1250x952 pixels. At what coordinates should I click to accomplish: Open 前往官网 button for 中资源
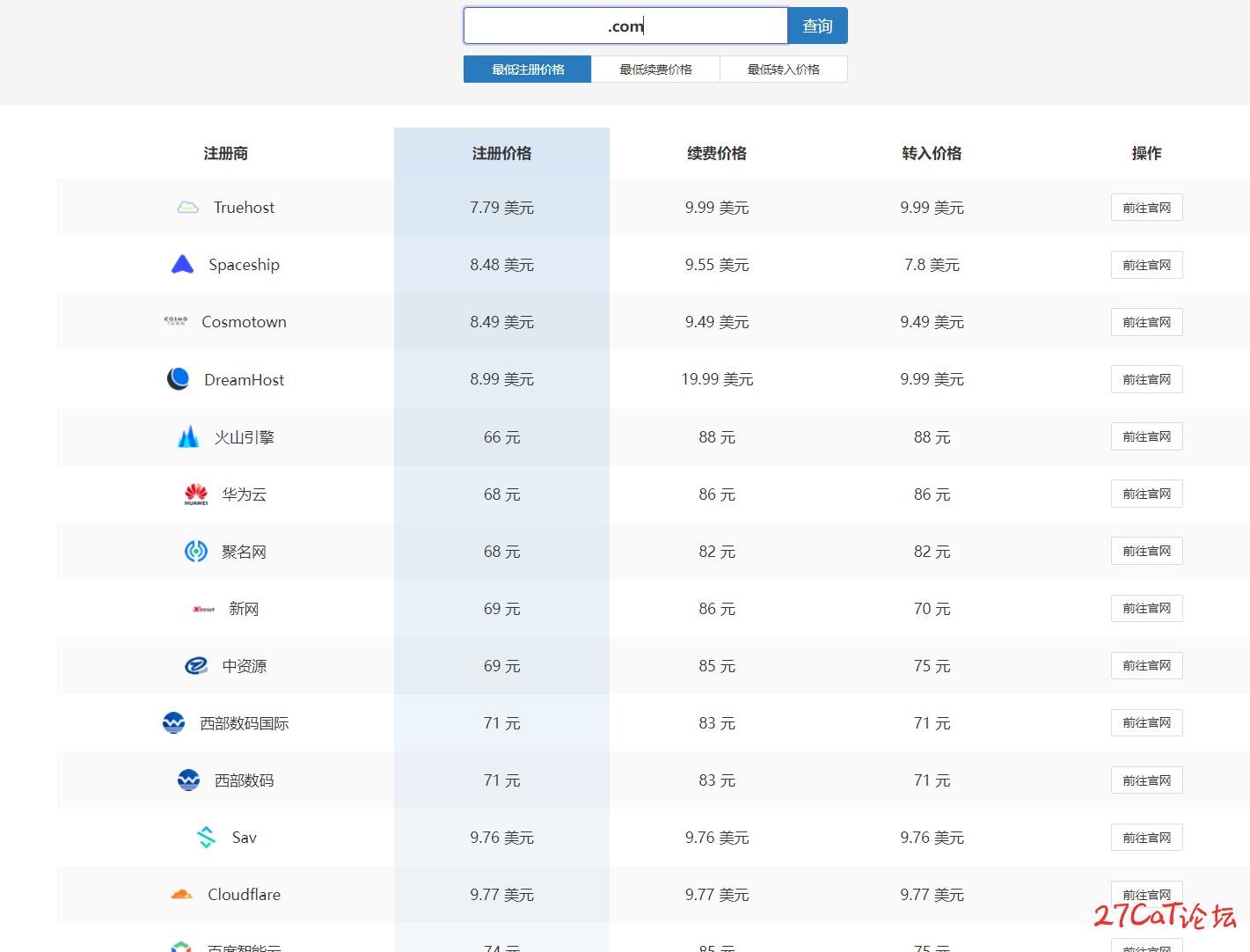tap(1147, 665)
